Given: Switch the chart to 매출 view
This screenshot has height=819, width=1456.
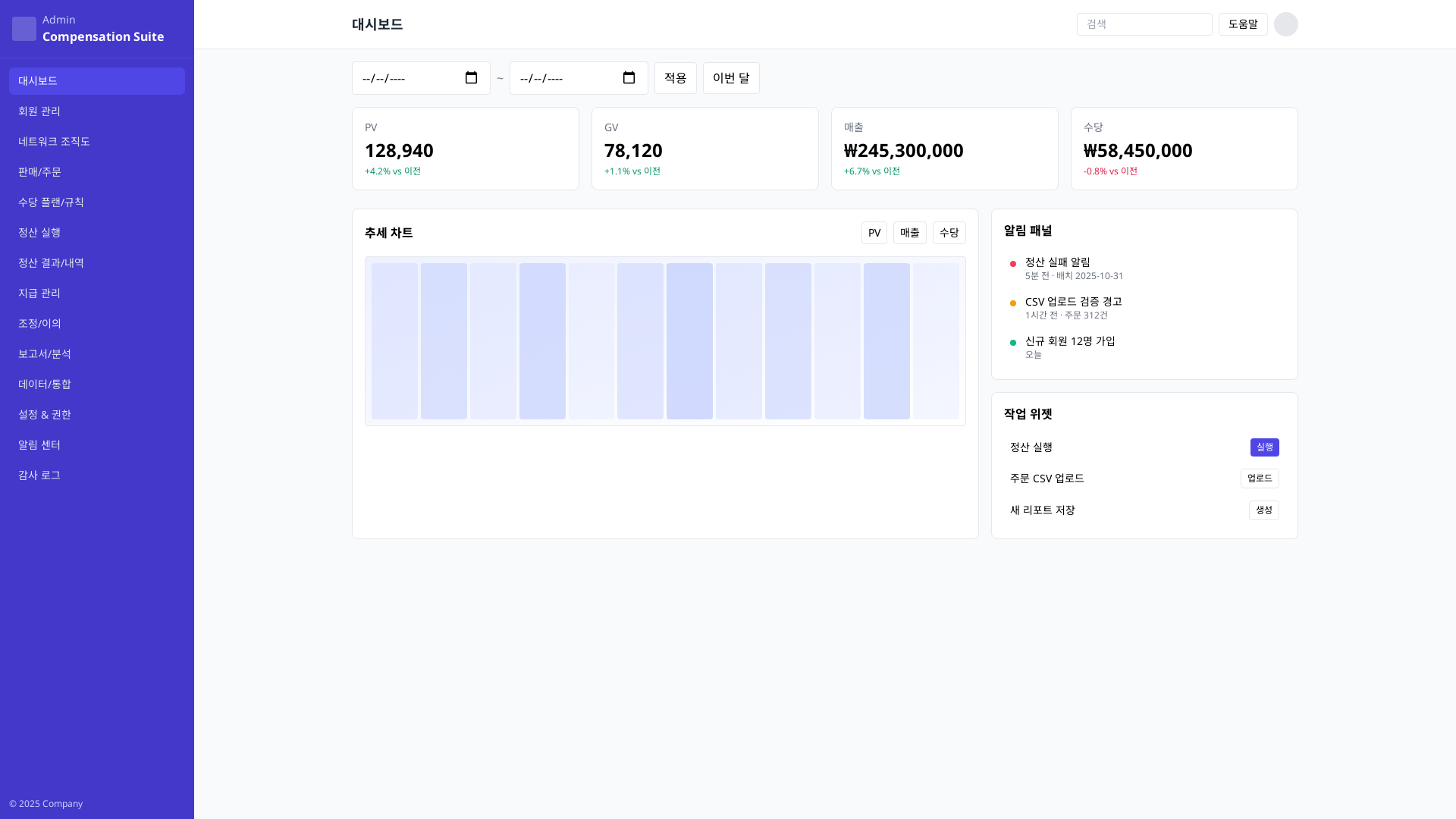Looking at the screenshot, I should pos(909,233).
